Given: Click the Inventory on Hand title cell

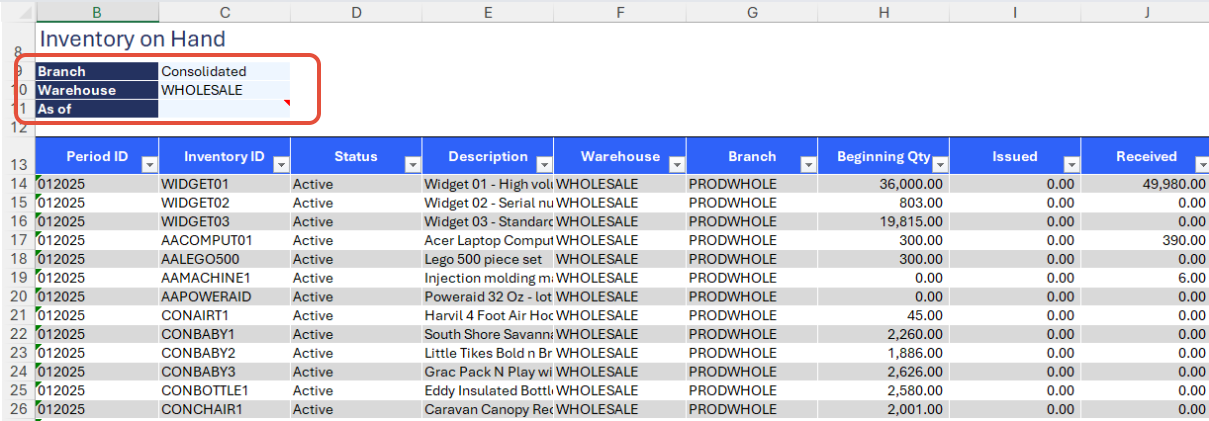Looking at the screenshot, I should tap(131, 39).
